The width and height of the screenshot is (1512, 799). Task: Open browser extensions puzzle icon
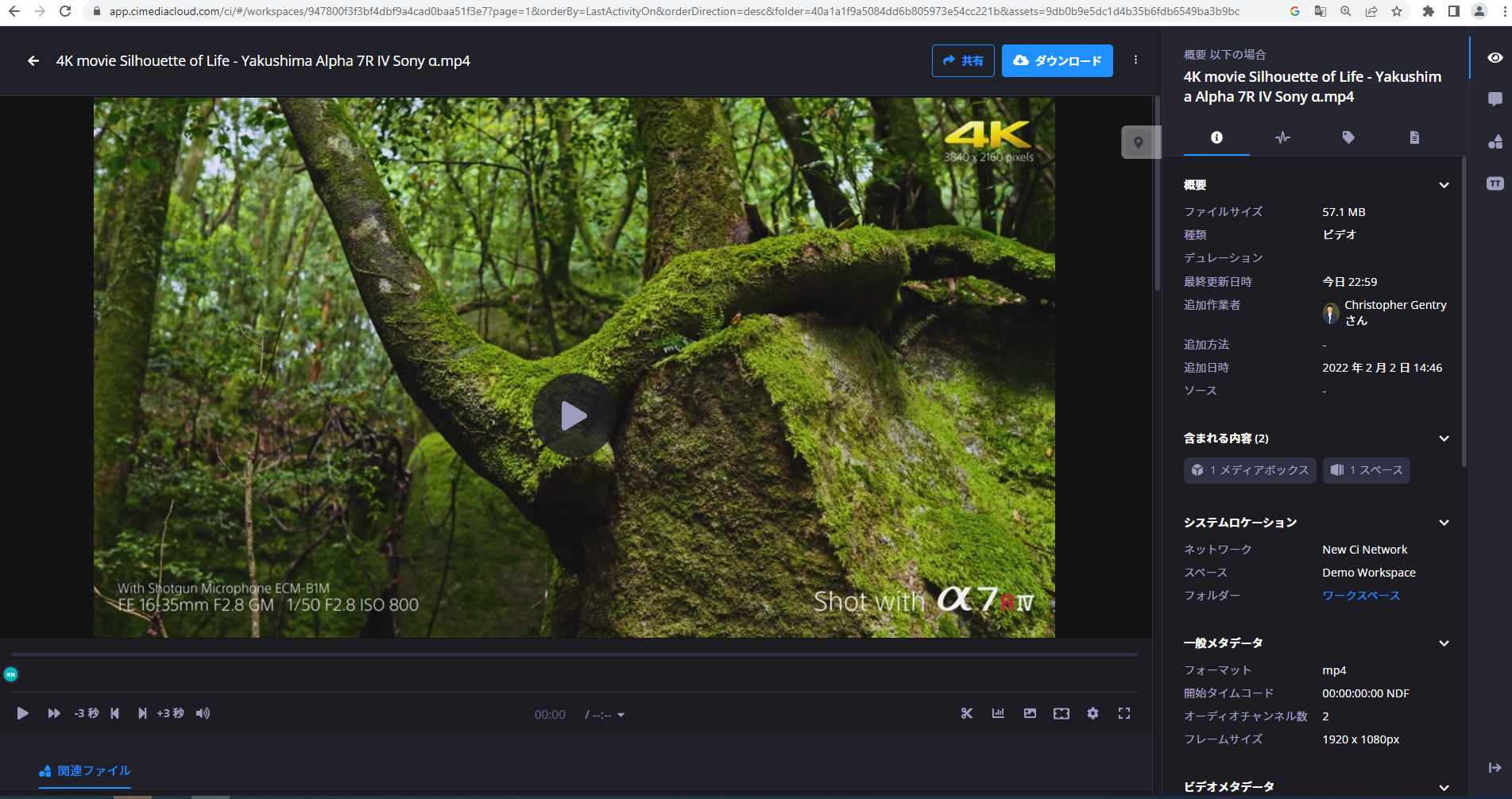(x=1429, y=11)
